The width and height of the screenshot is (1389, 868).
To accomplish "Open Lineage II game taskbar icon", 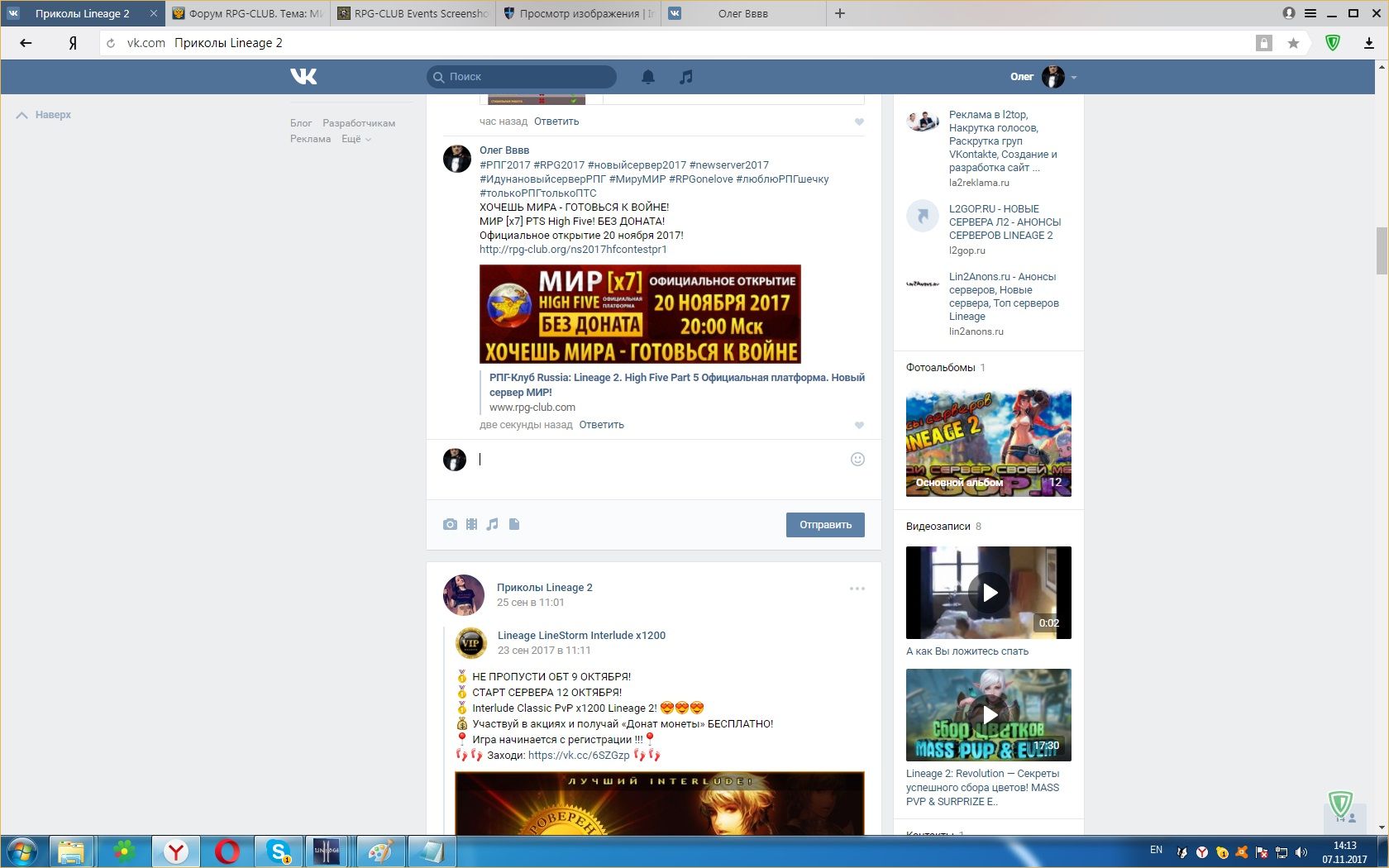I will (327, 851).
